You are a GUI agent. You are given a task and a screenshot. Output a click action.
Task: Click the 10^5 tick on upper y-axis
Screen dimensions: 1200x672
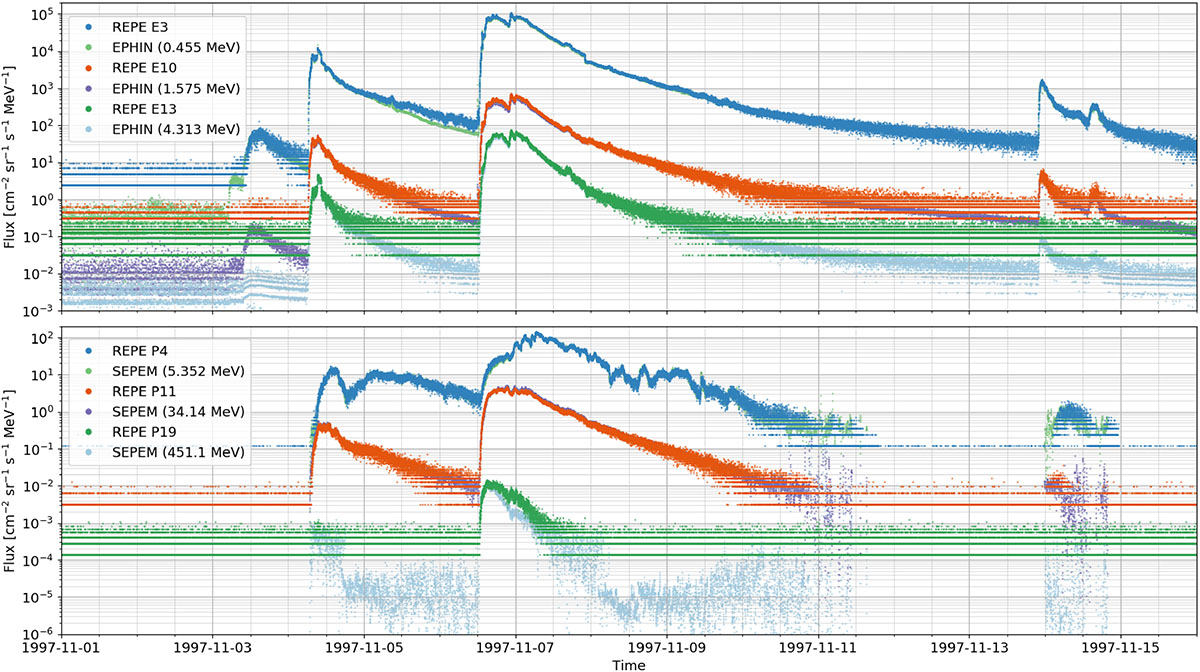coord(42,15)
